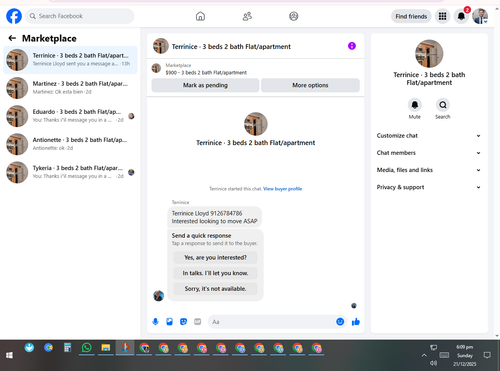Click the large listing photo in right panel
The image size is (500, 371).
[x=429, y=54]
